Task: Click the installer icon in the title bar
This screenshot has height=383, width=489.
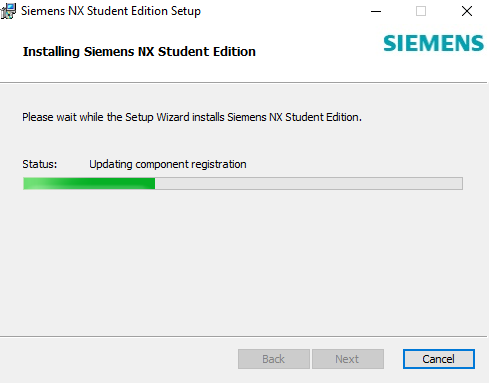Action: coord(8,11)
